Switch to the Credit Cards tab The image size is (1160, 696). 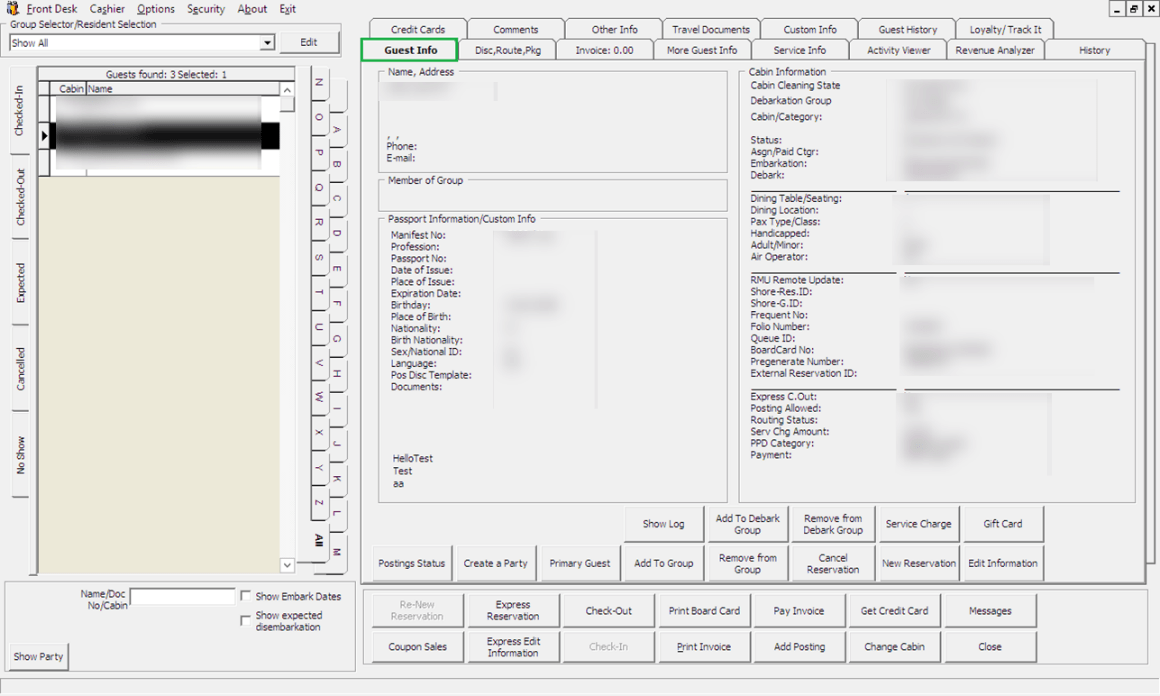click(420, 29)
